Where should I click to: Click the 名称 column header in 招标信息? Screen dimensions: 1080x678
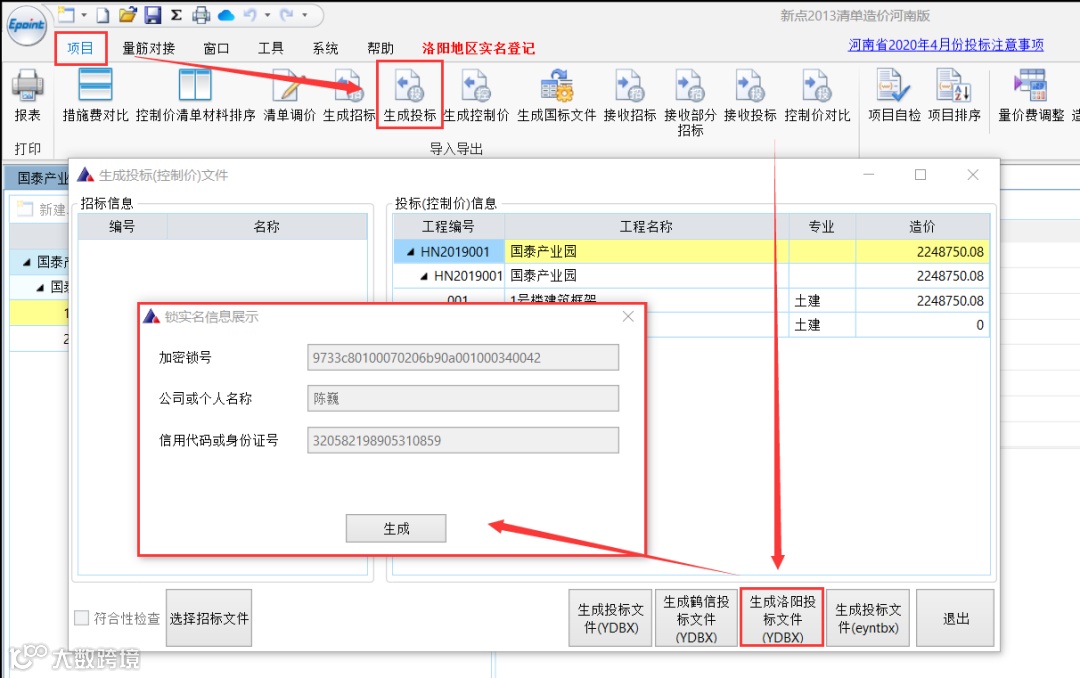(x=267, y=226)
